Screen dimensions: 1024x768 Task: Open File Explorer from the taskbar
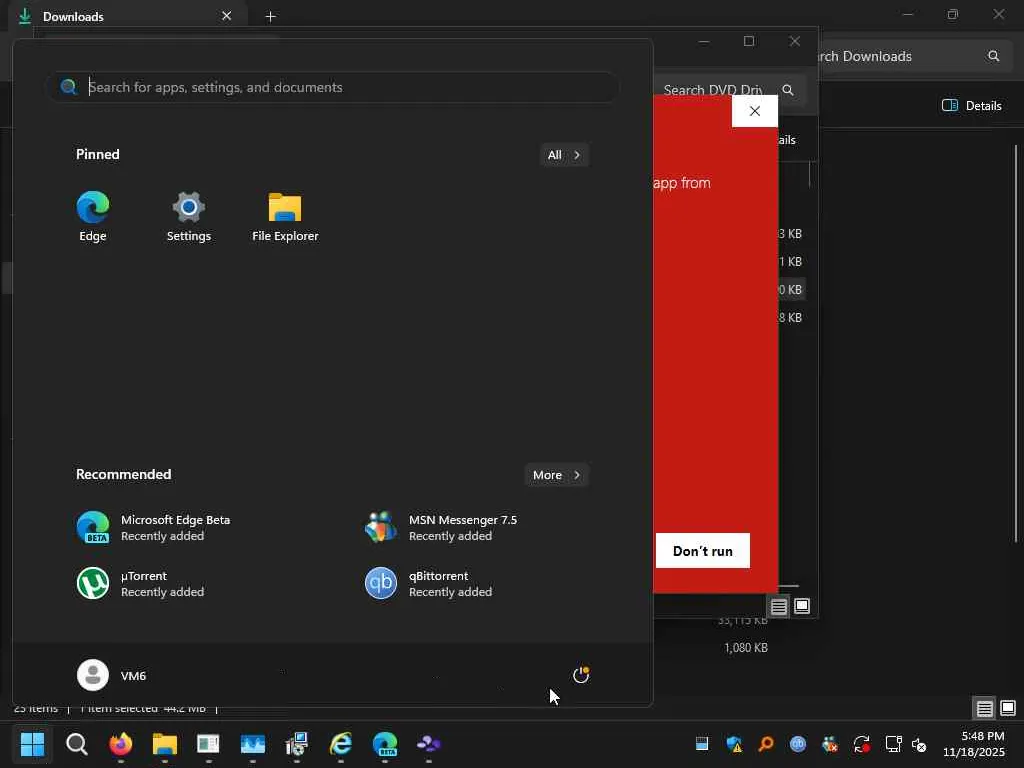pyautogui.click(x=165, y=744)
